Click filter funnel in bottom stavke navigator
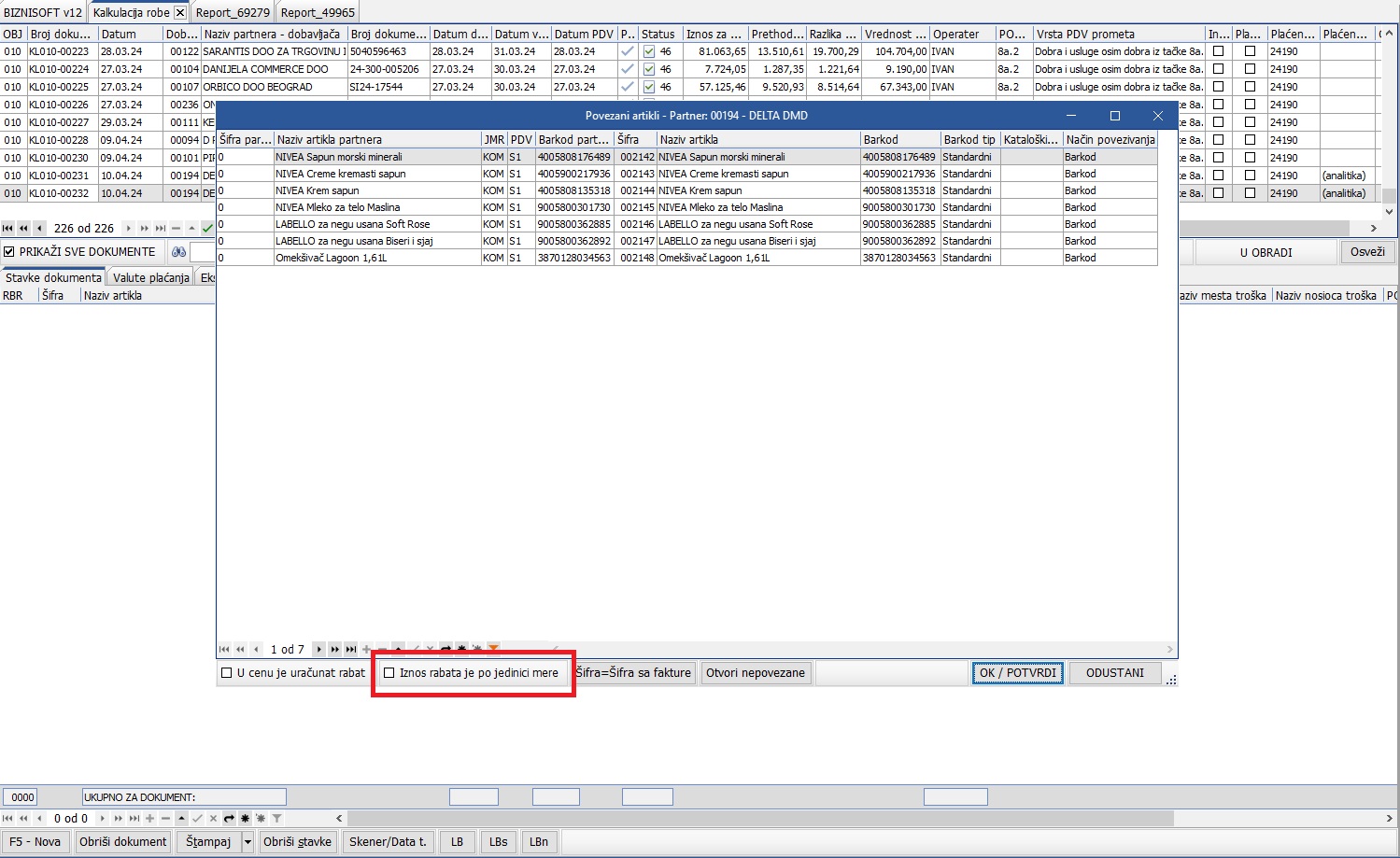Image resolution: width=1400 pixels, height=858 pixels. (276, 819)
